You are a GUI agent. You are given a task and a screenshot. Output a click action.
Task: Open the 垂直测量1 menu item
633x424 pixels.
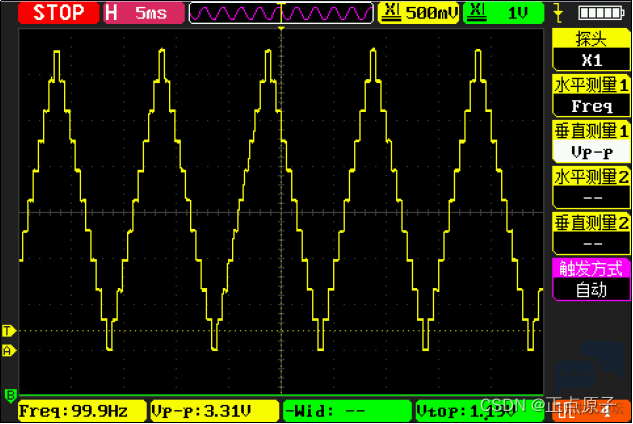click(591, 131)
